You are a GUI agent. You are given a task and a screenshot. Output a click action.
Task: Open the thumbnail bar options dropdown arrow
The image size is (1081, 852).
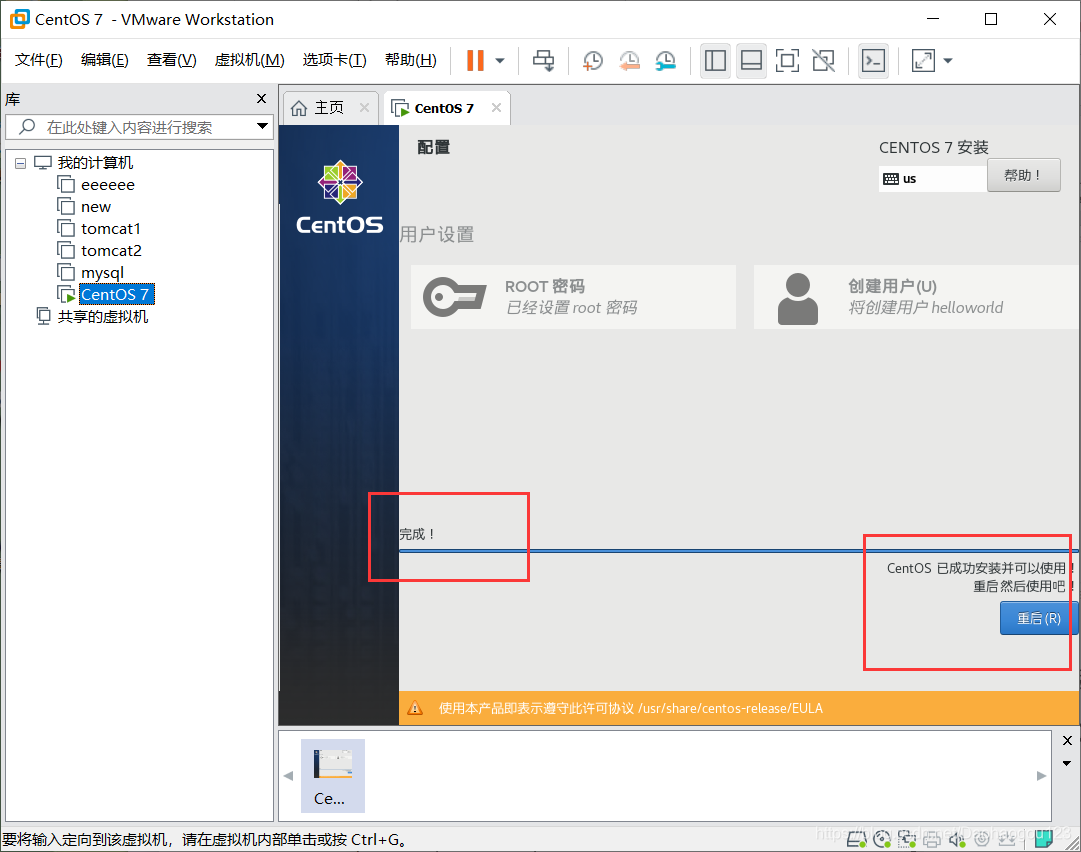pos(1067,763)
